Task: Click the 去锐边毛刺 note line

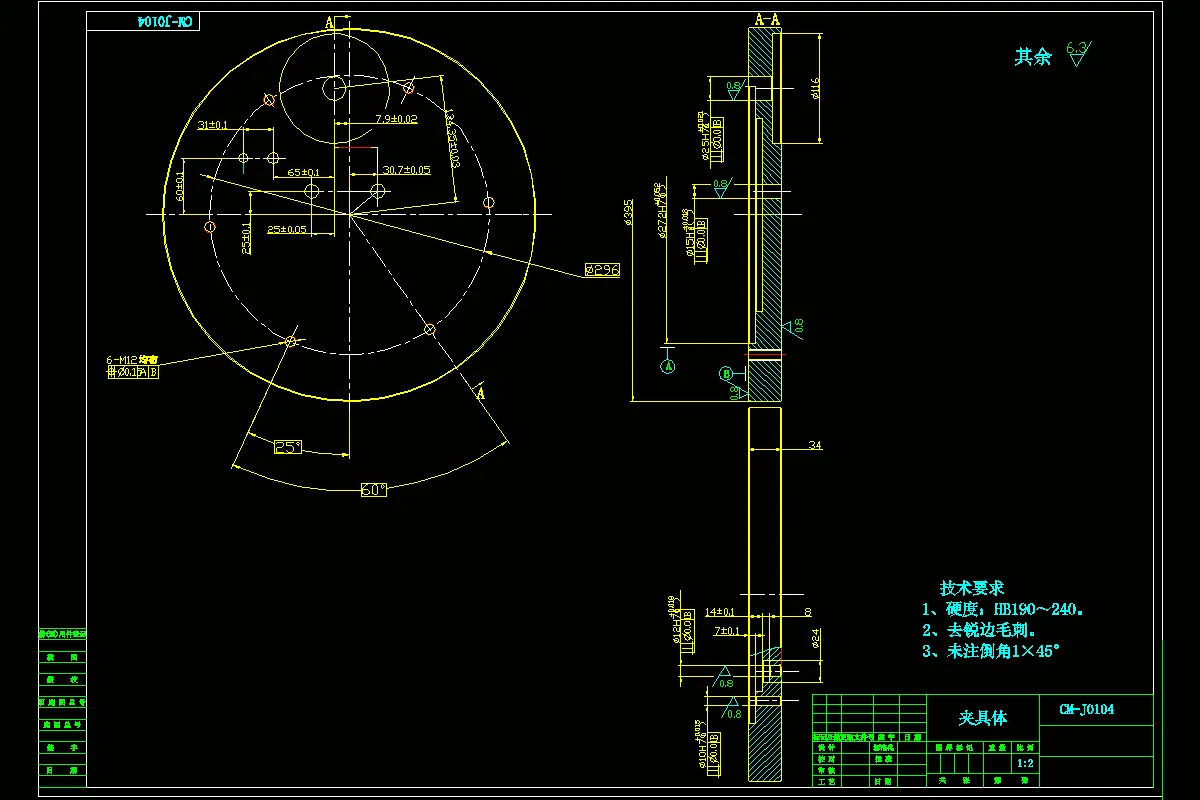Action: pos(978,630)
